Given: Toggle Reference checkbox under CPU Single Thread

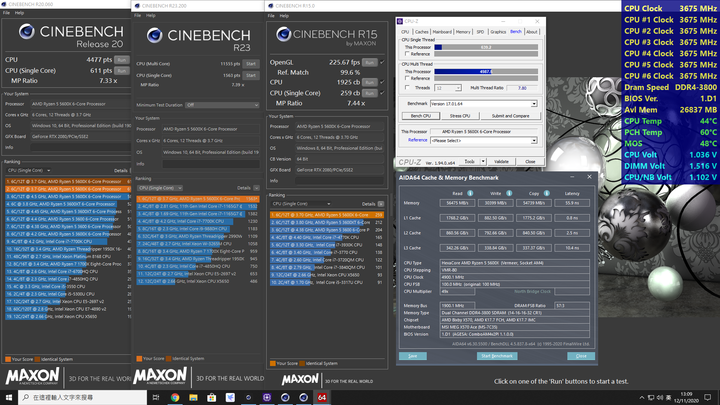Looking at the screenshot, I should point(407,54).
